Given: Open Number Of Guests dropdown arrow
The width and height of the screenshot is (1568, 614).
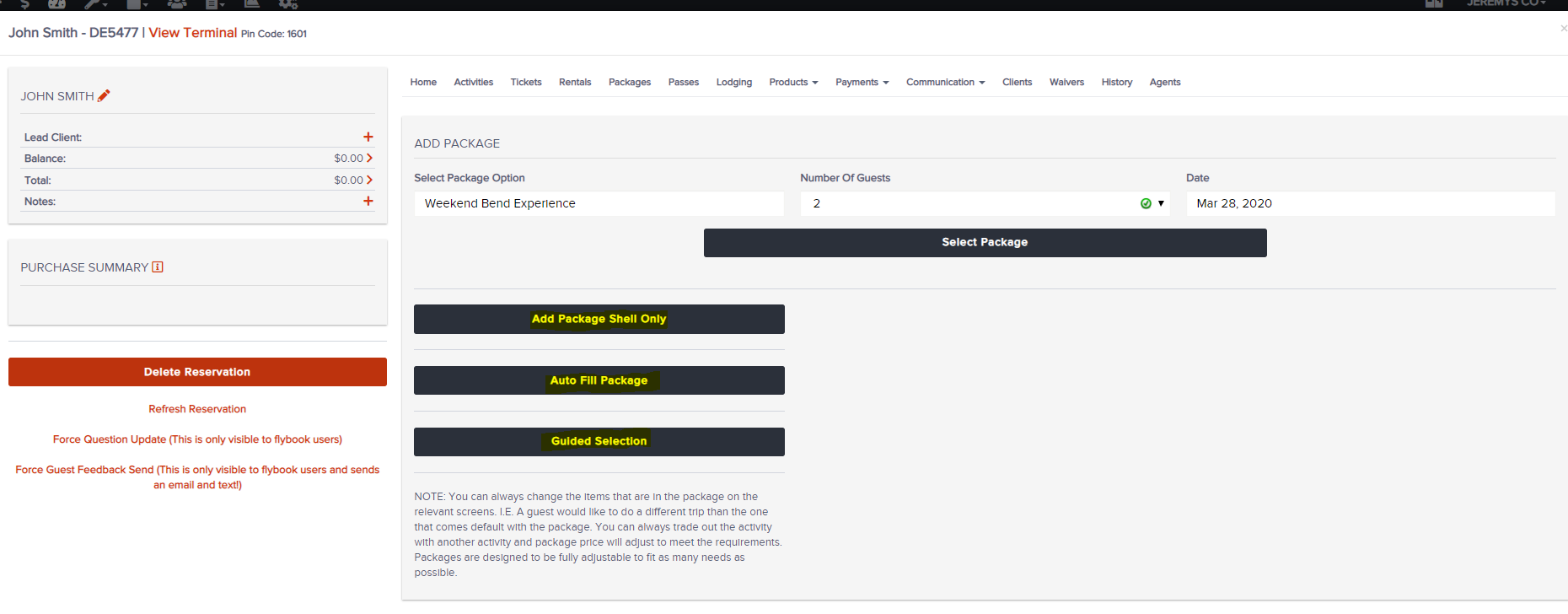Looking at the screenshot, I should [x=1161, y=203].
